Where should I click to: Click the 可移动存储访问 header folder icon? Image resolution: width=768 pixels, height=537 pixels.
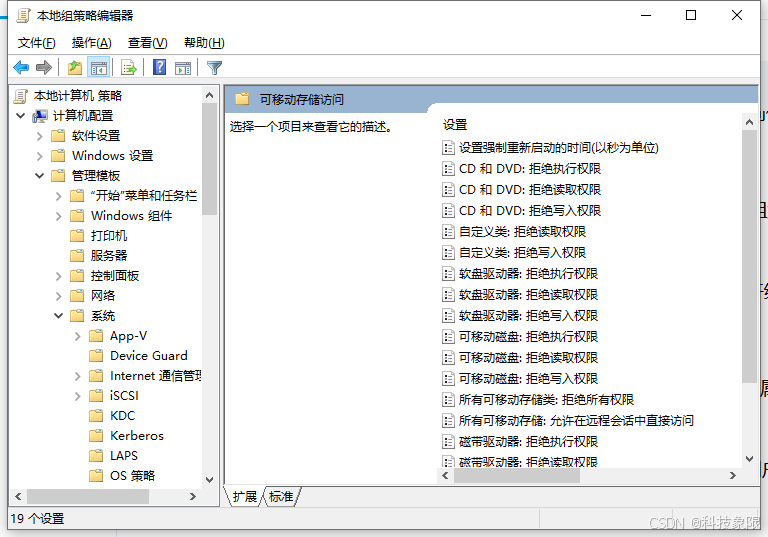242,99
